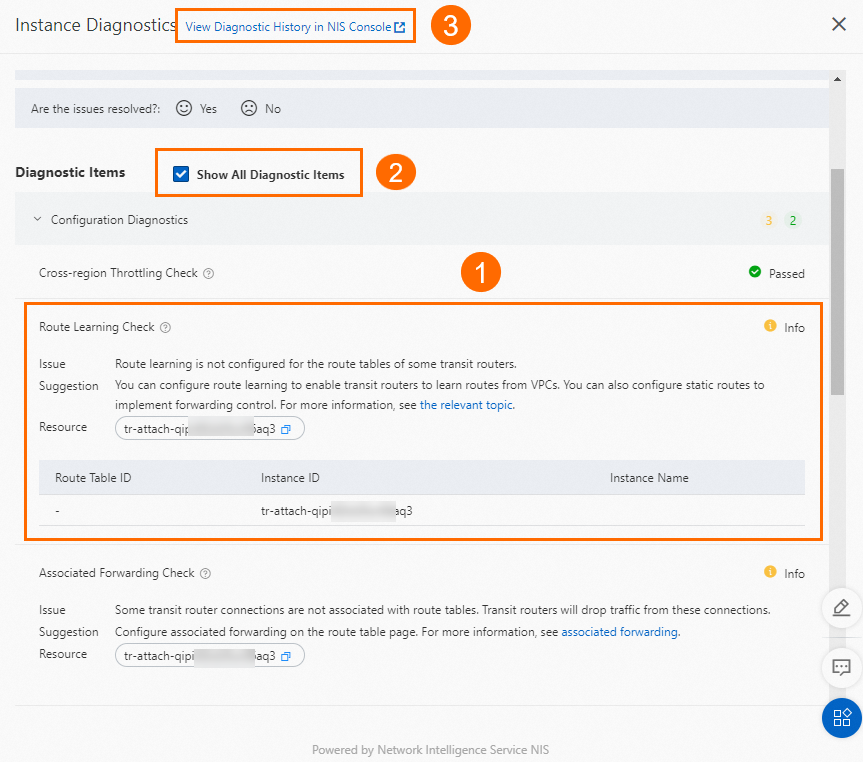
Task: Copy resource ID in Associated Forwarding Check
Action: coord(286,656)
